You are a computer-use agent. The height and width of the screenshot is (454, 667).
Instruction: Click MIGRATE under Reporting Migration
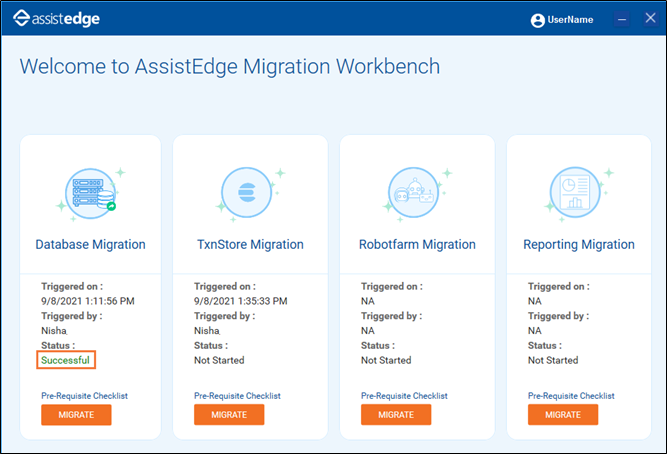[563, 414]
